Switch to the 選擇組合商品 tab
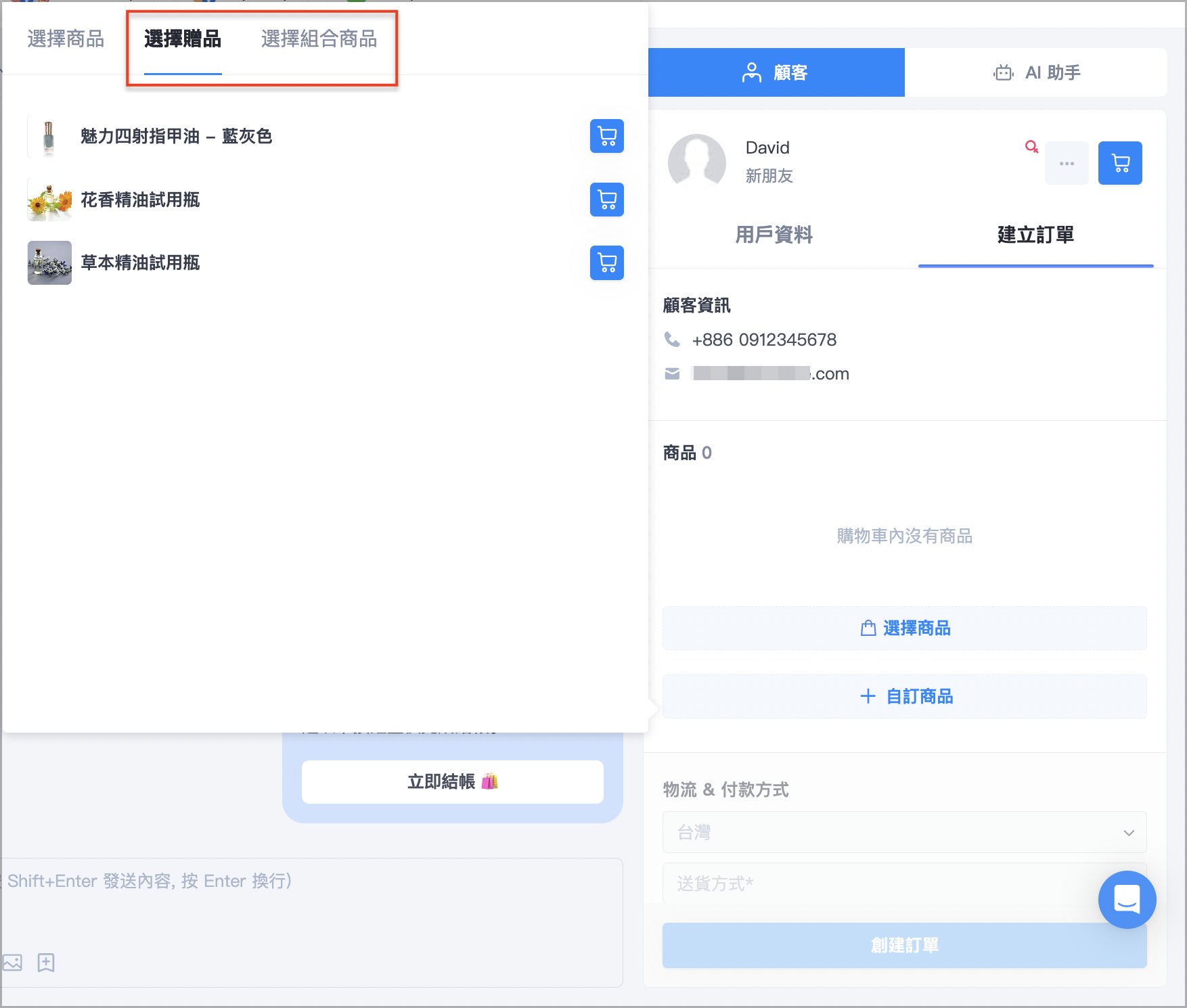Viewport: 1187px width, 1008px height. (x=319, y=39)
